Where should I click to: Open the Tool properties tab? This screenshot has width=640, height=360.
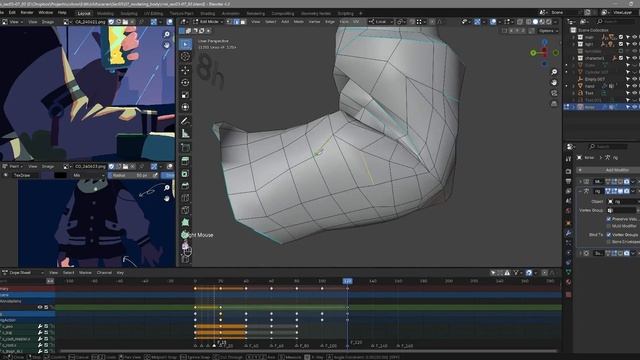568,159
